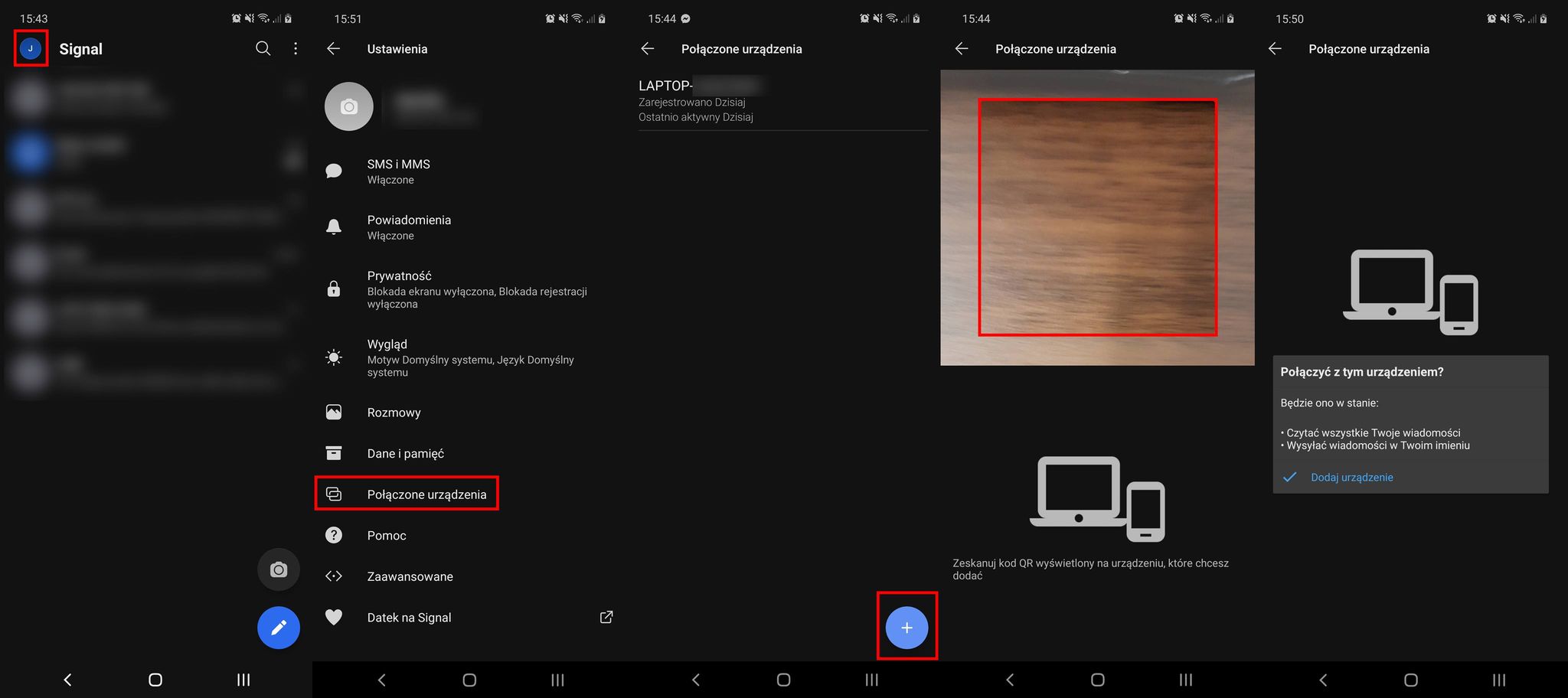The height and width of the screenshot is (698, 1568).
Task: Click the heart icon for Datek na Signal
Action: (334, 617)
